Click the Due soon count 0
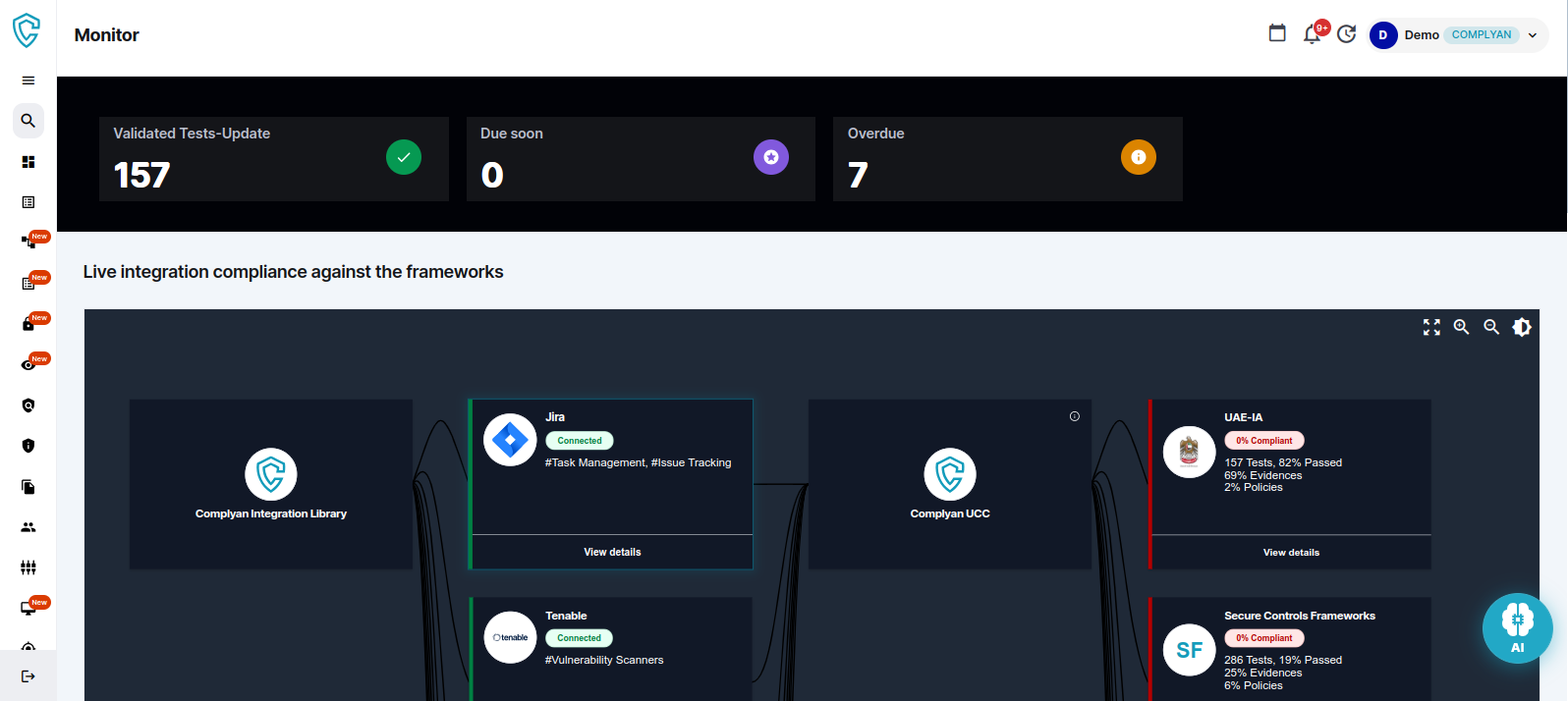The height and width of the screenshot is (701, 1568). 492,175
